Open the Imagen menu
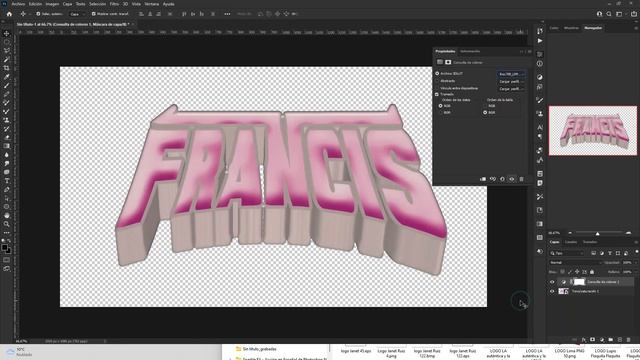The width and height of the screenshot is (640, 360). [52, 4]
